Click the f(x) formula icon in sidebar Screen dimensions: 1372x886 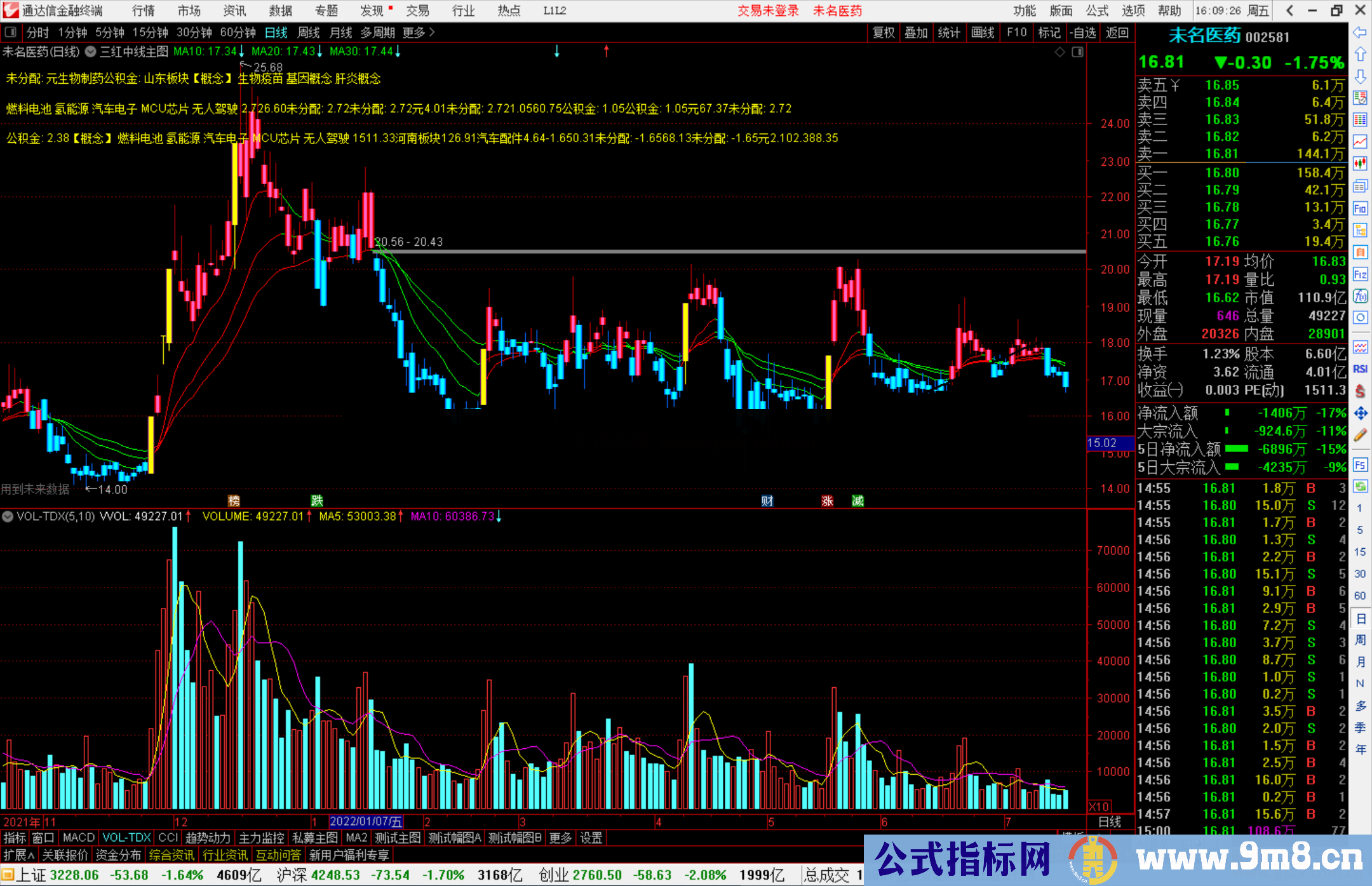tap(1360, 296)
